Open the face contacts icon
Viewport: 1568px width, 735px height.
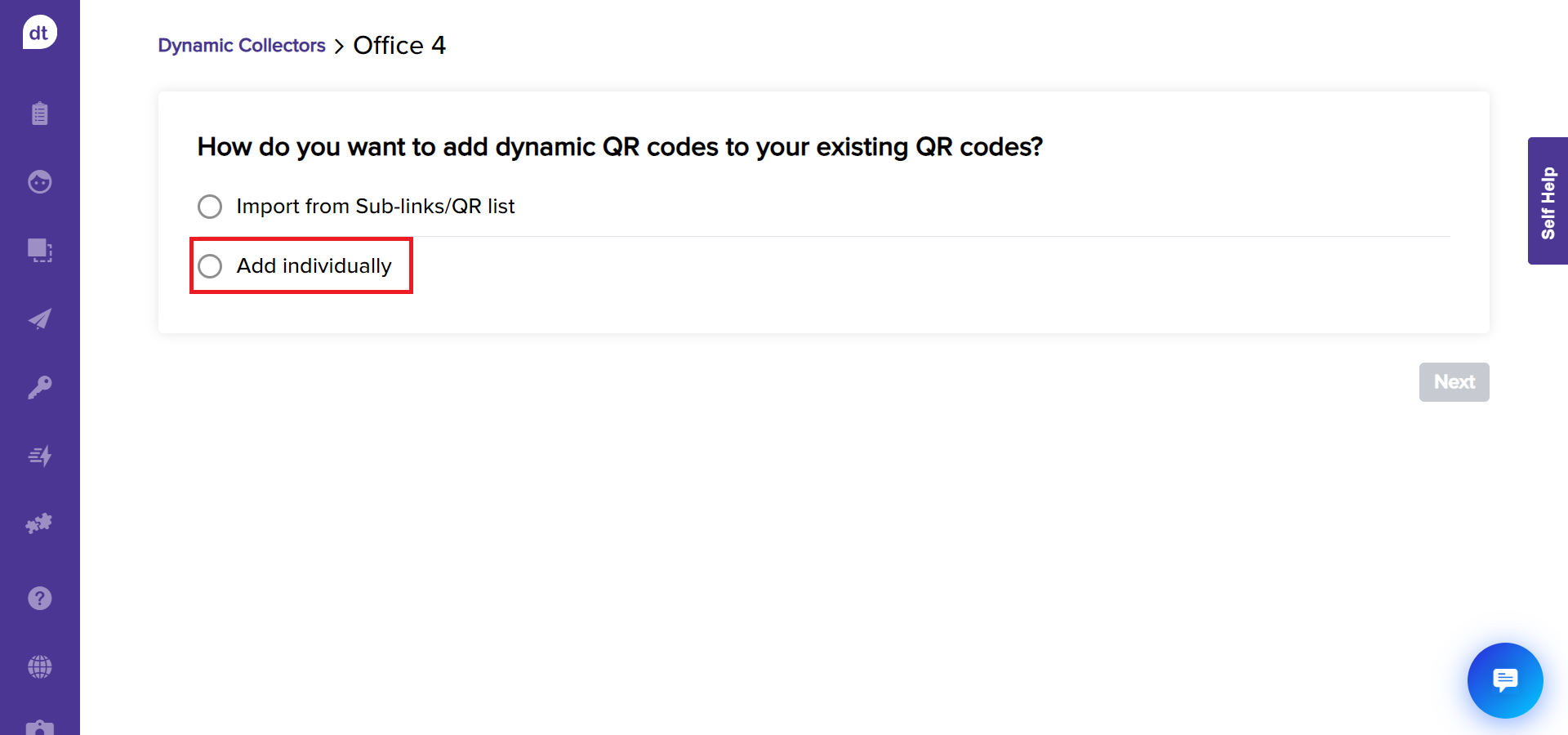pyautogui.click(x=39, y=181)
